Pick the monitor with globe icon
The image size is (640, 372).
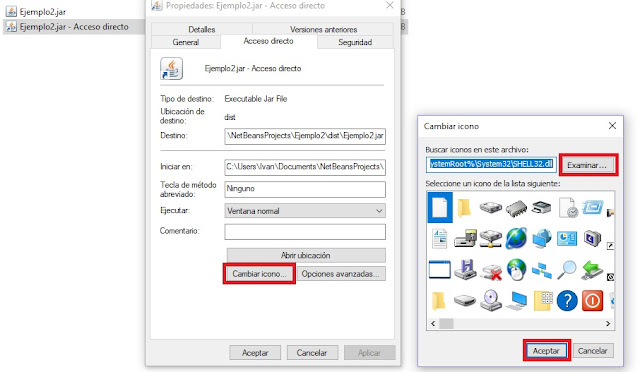542,238
